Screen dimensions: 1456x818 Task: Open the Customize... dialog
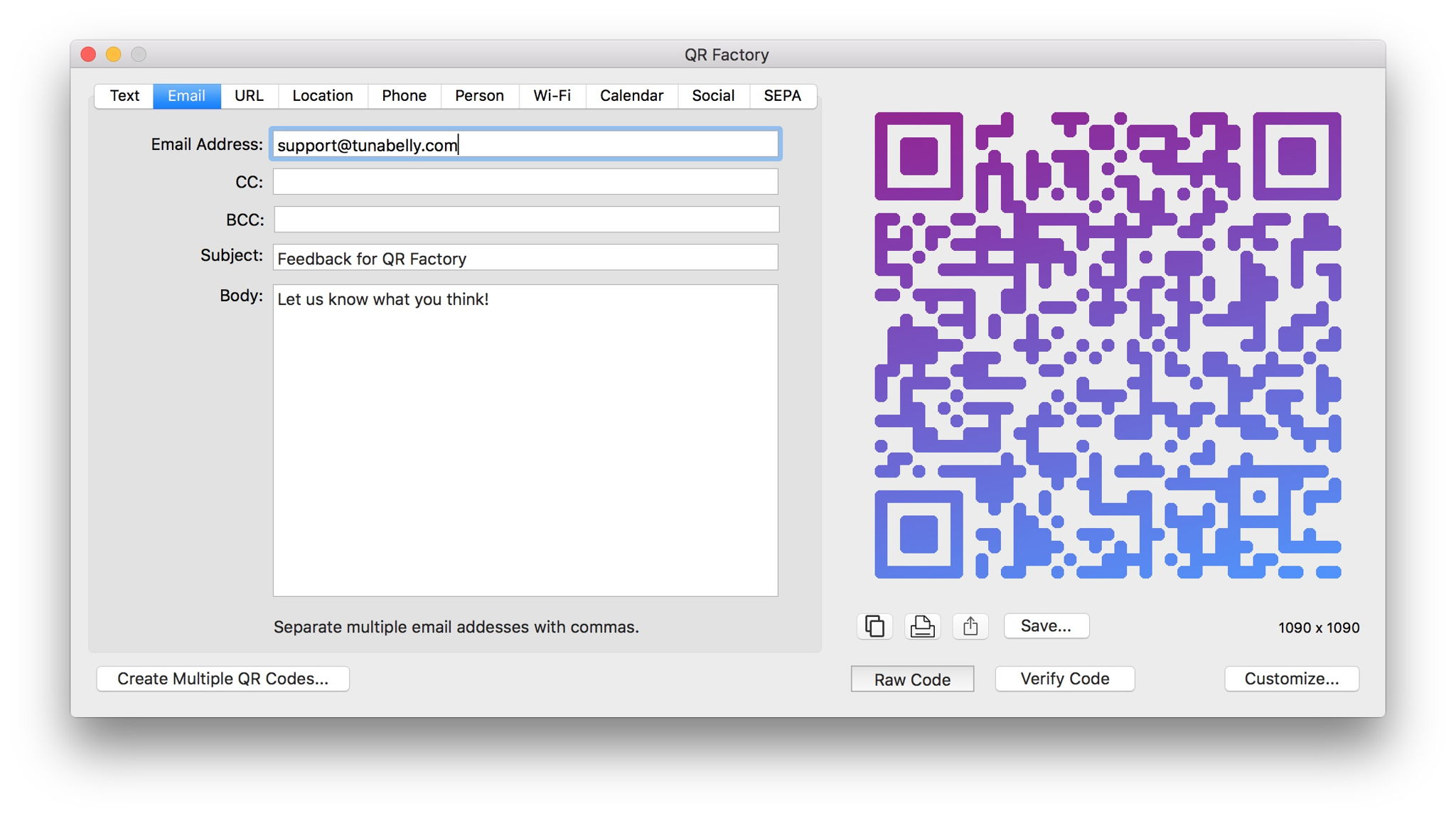click(x=1292, y=679)
